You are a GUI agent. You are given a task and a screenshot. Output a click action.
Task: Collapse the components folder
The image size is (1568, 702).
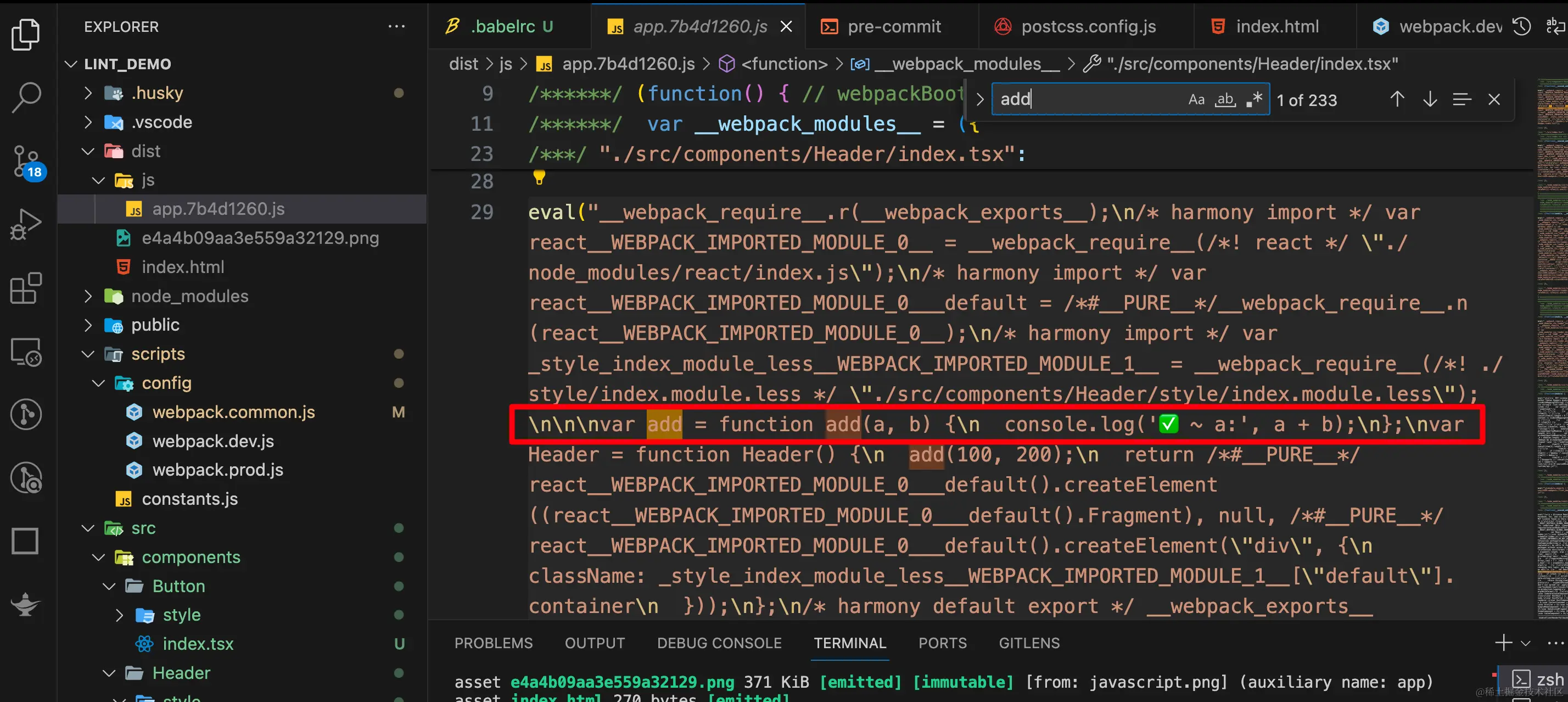coord(99,557)
